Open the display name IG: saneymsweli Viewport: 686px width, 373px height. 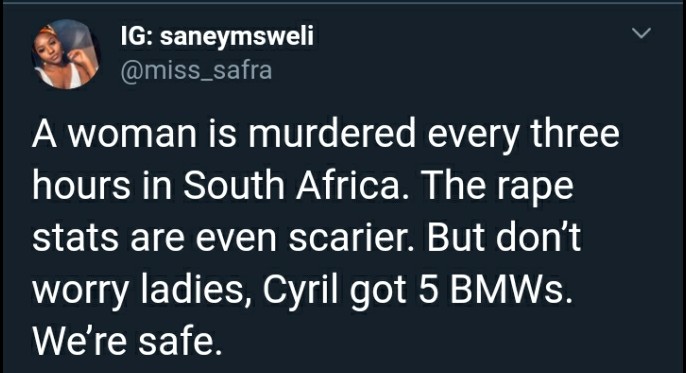point(217,36)
